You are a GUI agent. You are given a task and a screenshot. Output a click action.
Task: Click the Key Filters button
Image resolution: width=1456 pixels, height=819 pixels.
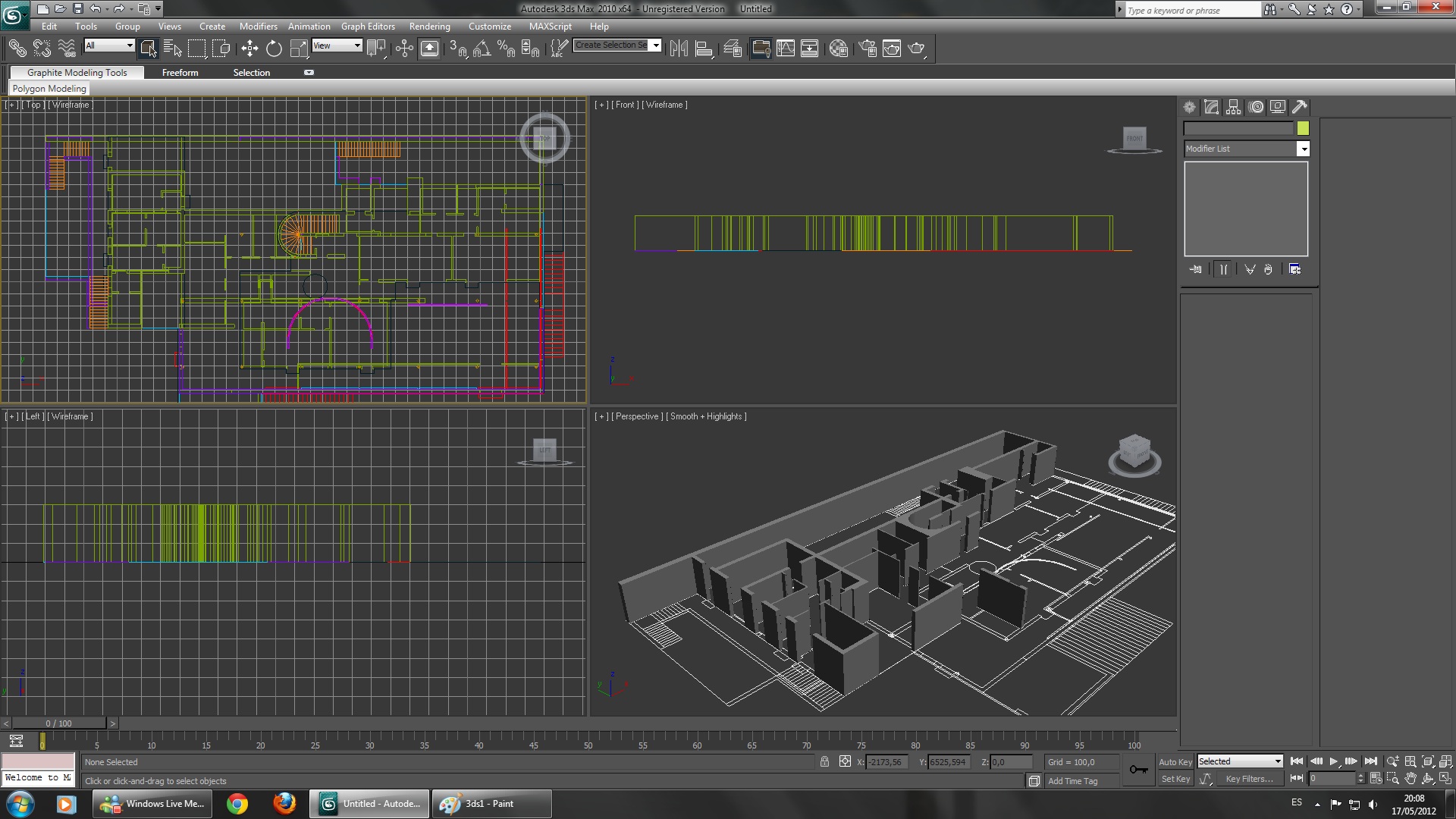[1249, 779]
